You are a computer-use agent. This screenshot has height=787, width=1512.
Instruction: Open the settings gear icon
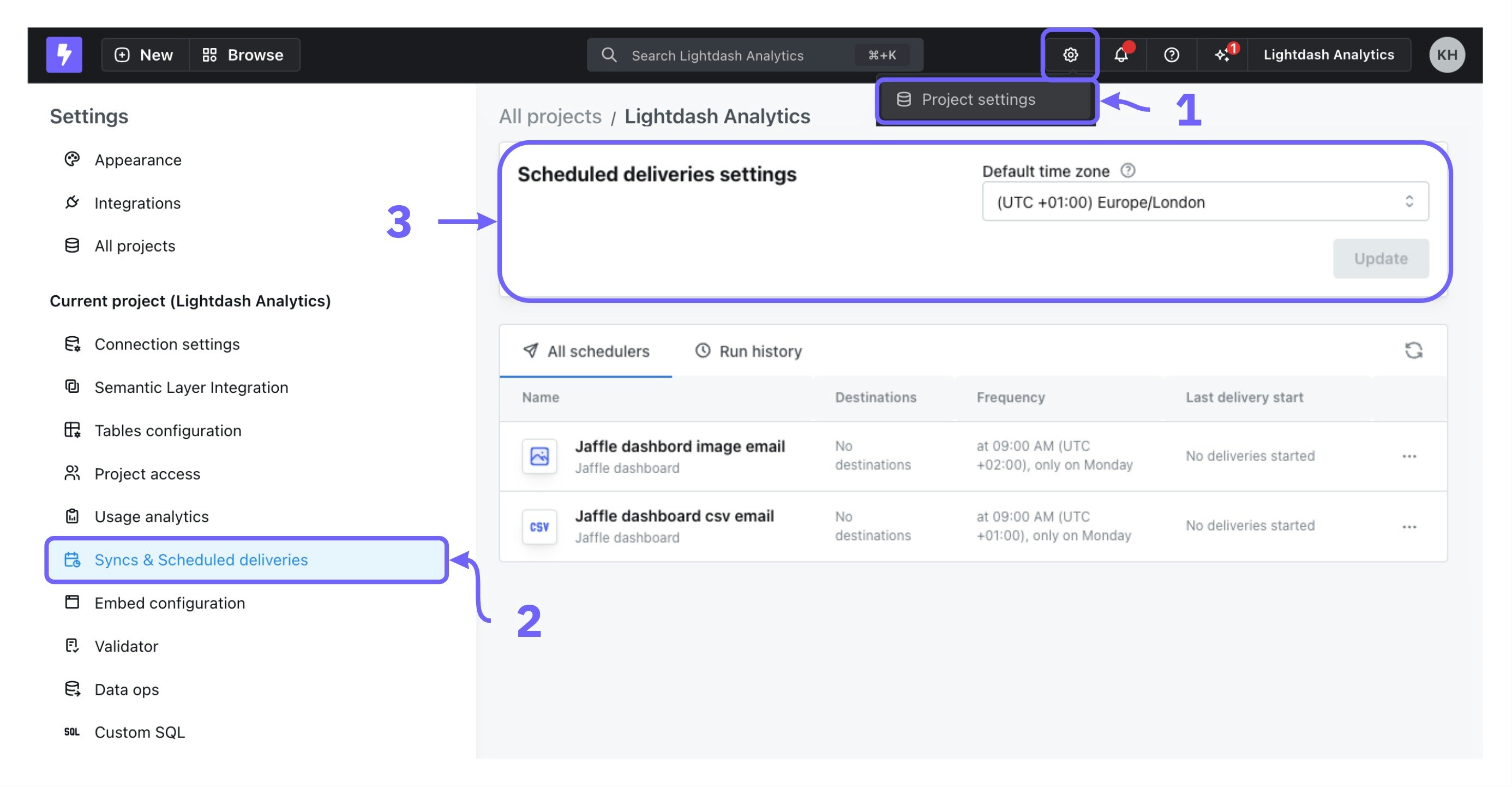1070,55
